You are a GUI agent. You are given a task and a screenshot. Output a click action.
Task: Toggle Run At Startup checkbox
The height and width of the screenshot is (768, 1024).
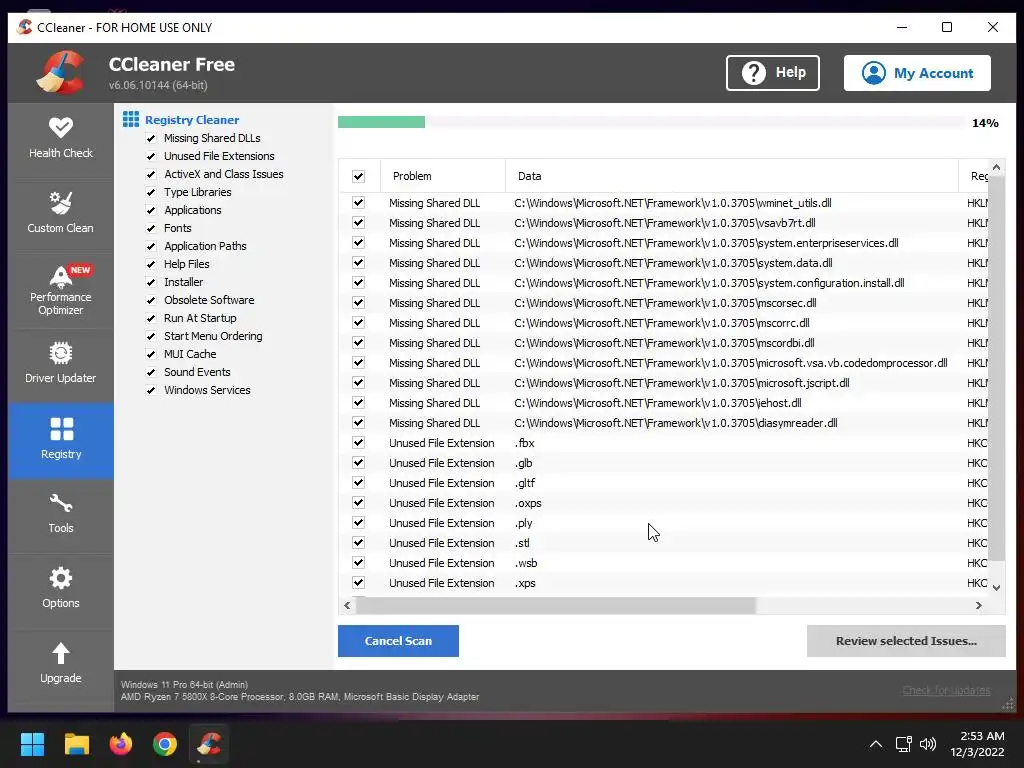[x=151, y=318]
